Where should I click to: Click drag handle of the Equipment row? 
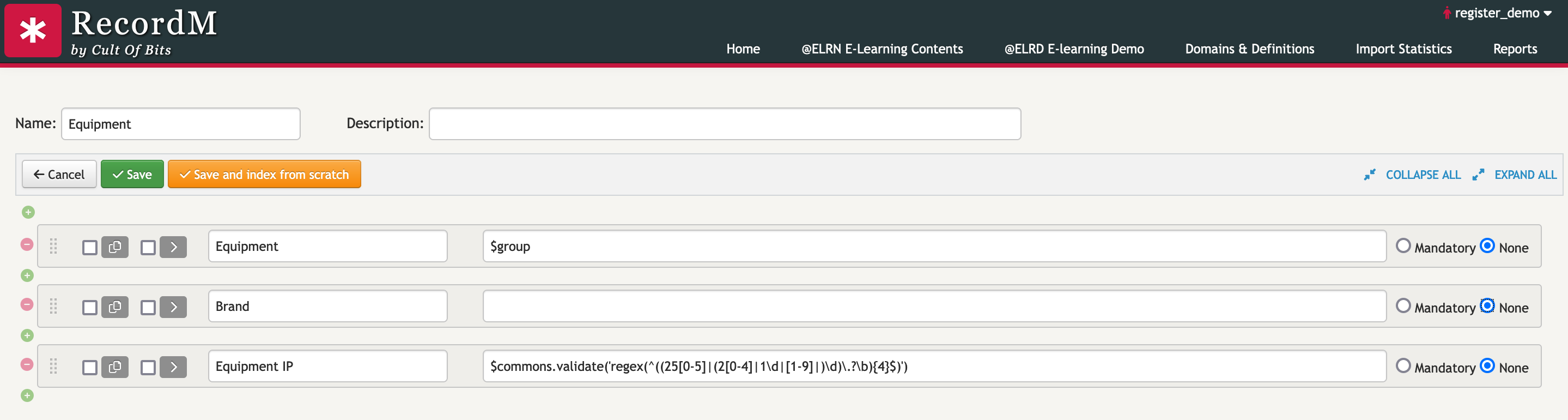(x=53, y=246)
